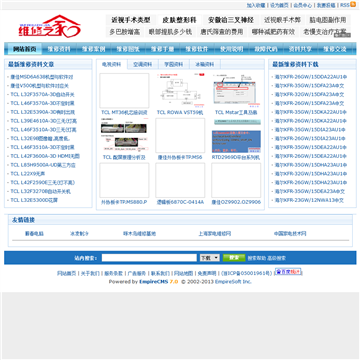
Task: Open the TCL L42F3600A-3D HDMI article
Action: (45, 156)
